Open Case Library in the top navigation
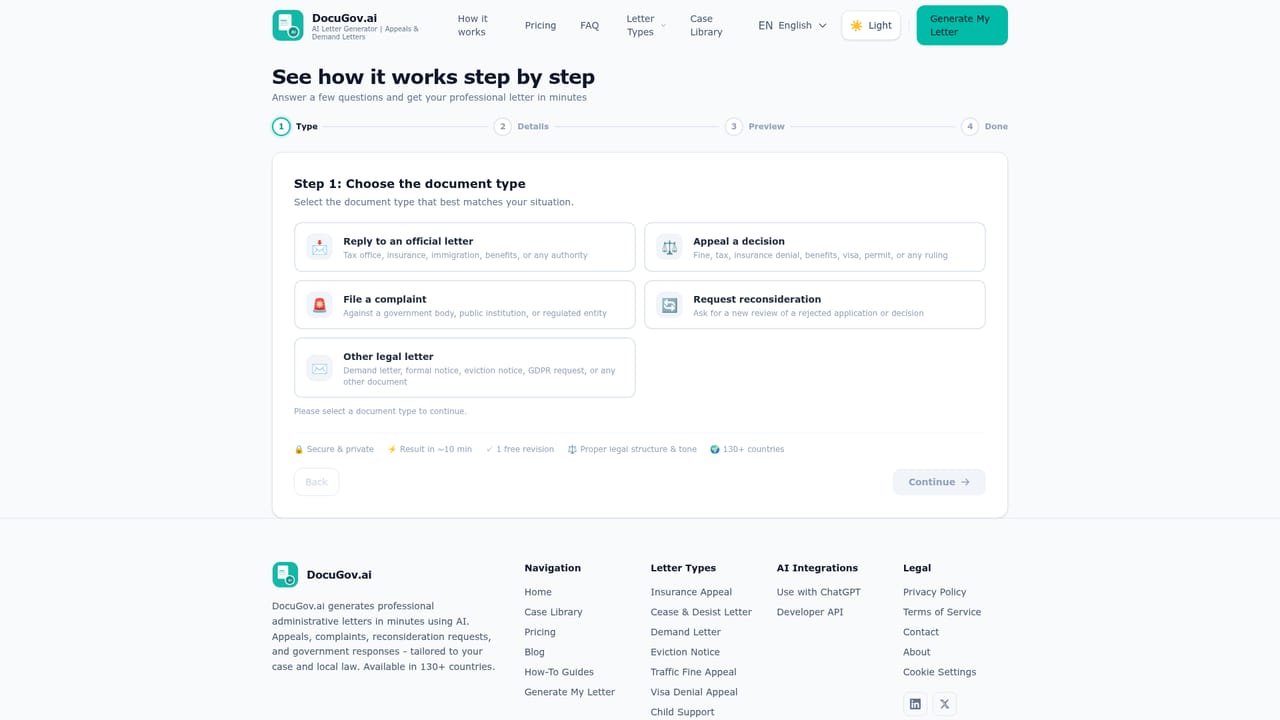This screenshot has width=1280, height=720. point(706,25)
